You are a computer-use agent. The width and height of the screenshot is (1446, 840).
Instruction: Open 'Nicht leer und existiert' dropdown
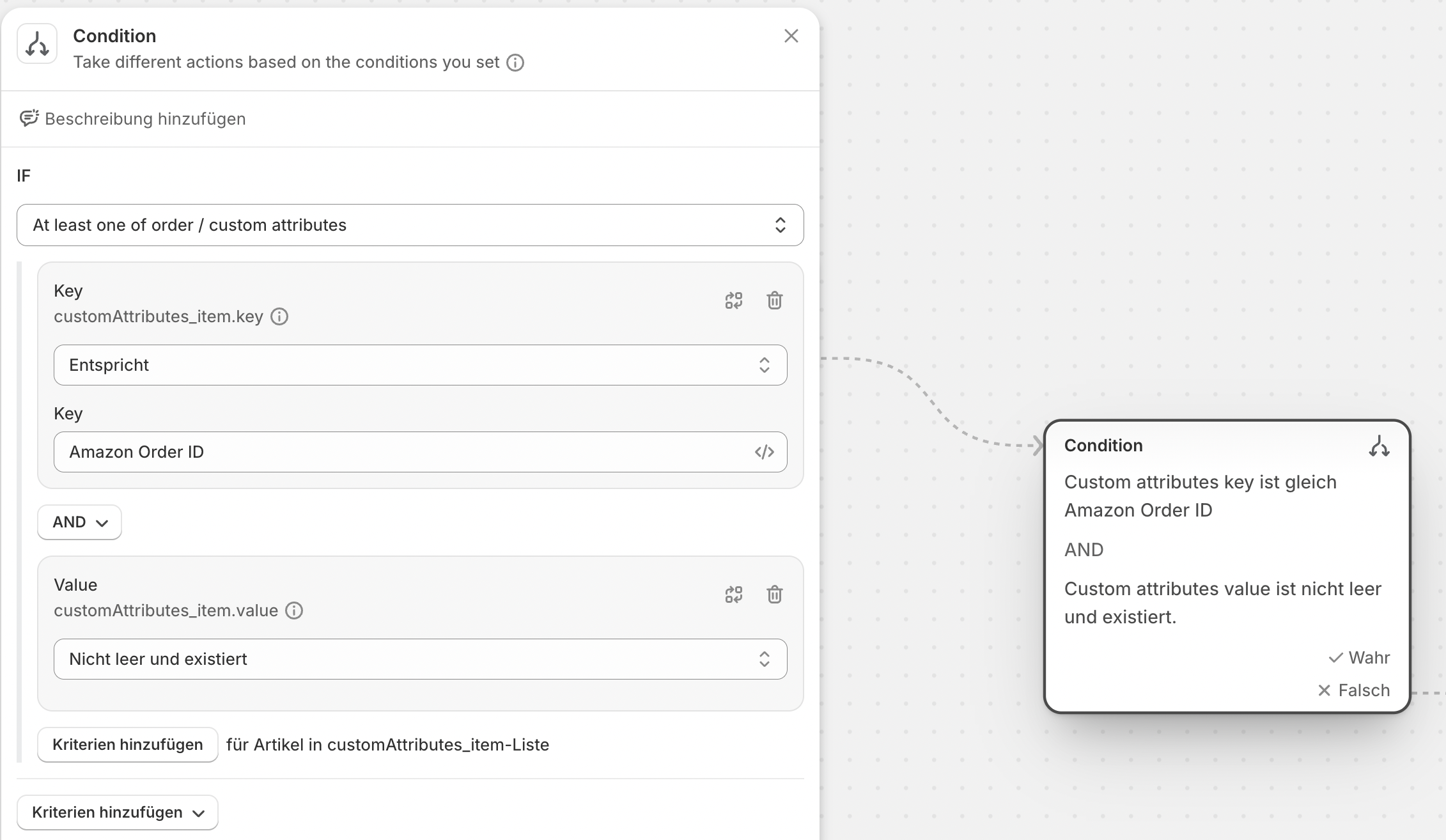[x=420, y=659]
